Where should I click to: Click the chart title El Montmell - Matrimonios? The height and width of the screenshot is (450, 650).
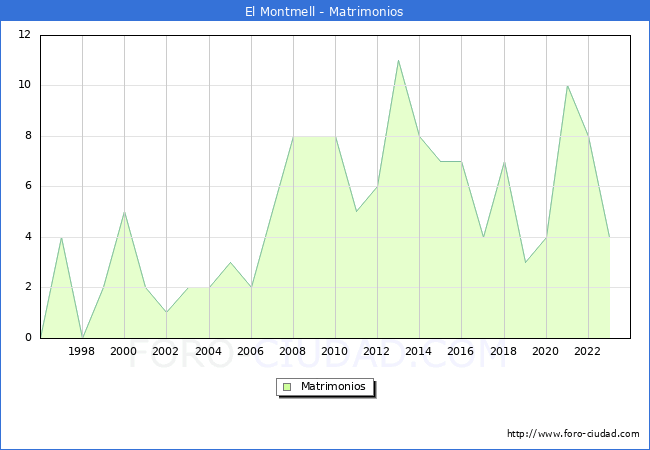coord(324,12)
